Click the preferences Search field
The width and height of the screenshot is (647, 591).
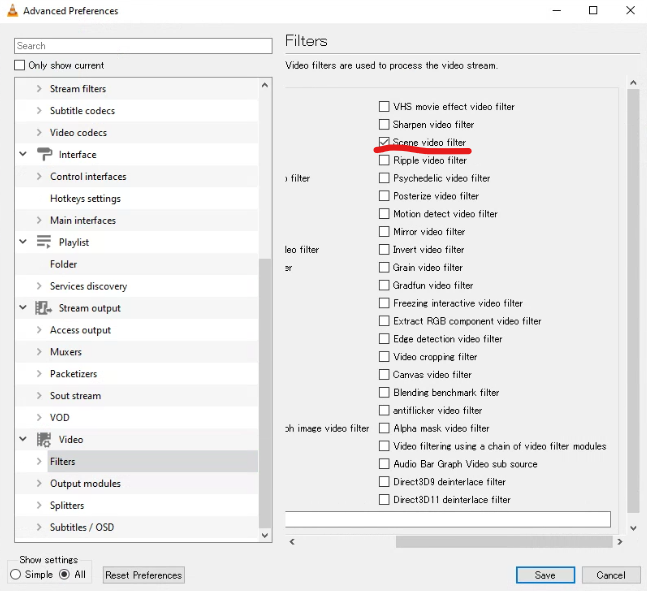143,46
